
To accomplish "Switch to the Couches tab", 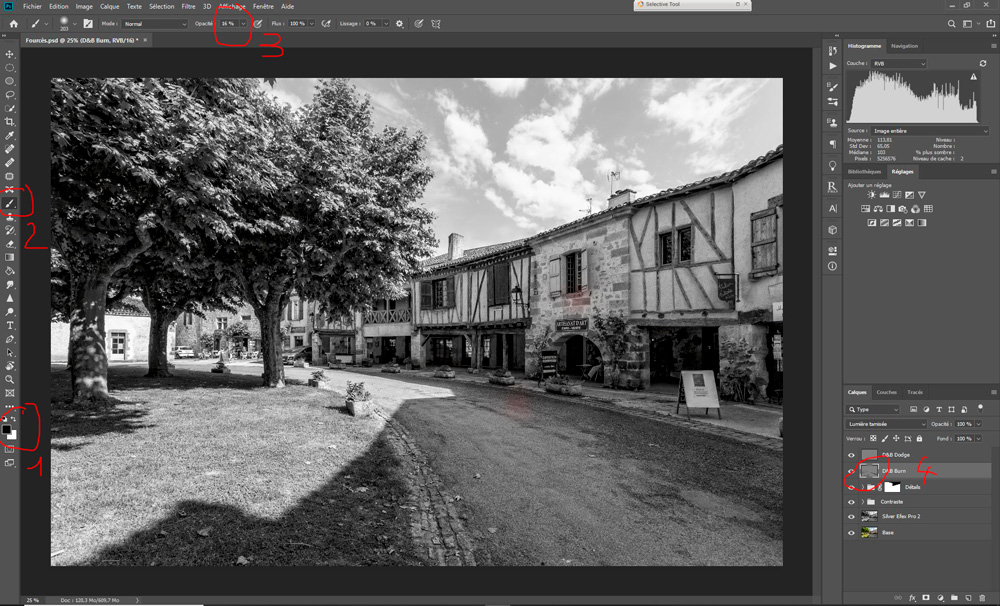I will click(886, 392).
